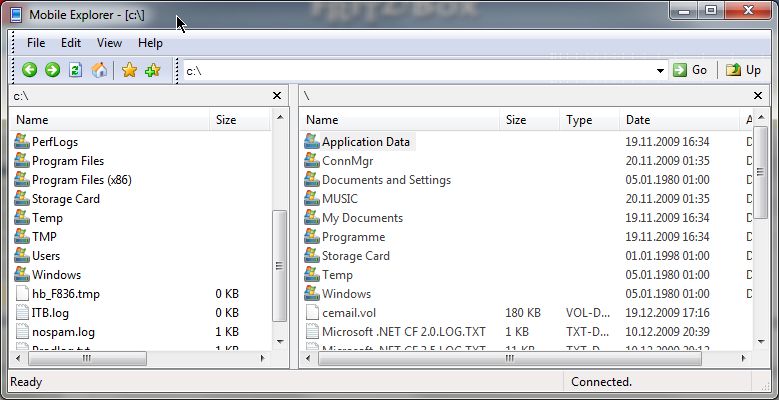Click left pane scroll down arrow
779x400 pixels.
point(280,341)
